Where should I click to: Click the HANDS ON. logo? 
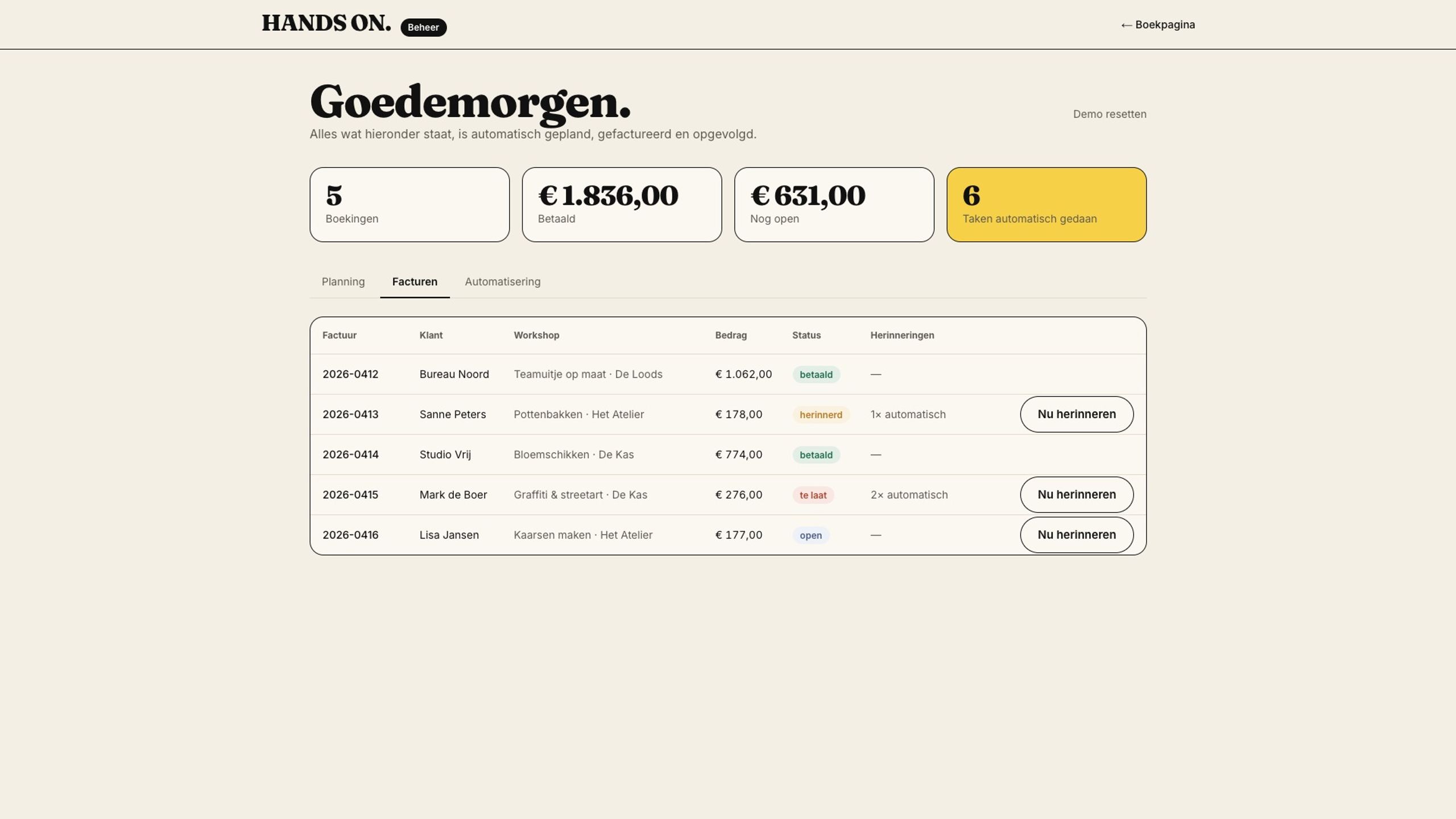(x=326, y=24)
